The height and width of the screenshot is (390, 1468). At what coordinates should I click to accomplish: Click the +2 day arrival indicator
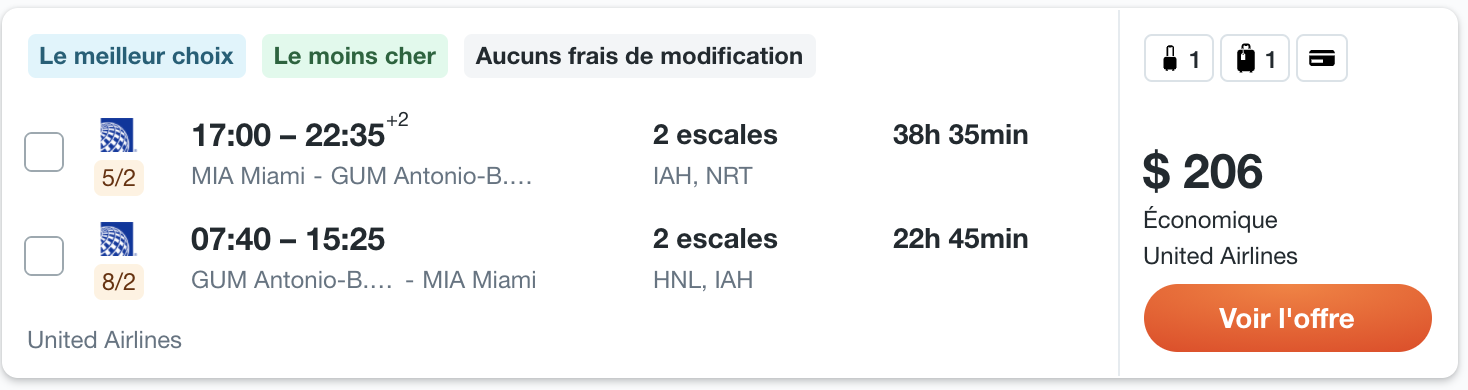click(397, 121)
